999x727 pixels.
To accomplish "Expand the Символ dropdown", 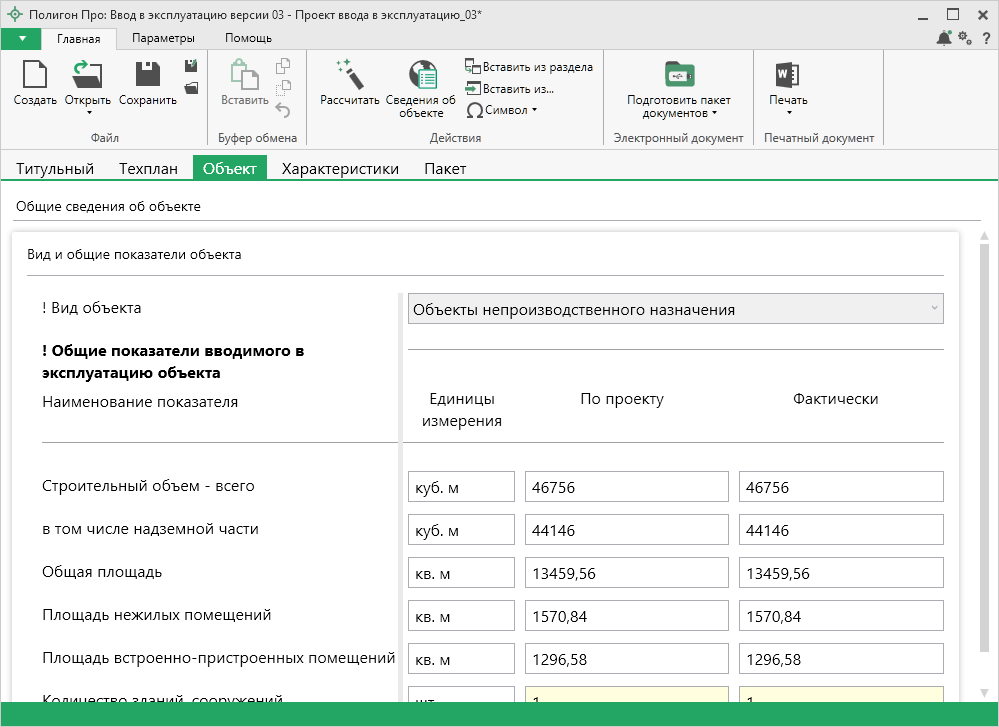I will coord(534,110).
